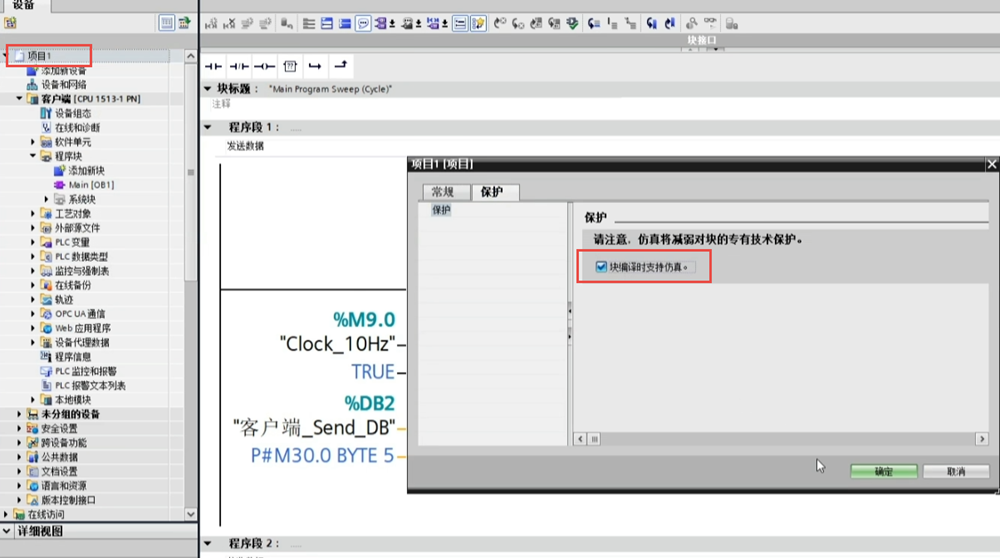Click the open branch ladder icon
The width and height of the screenshot is (1000, 558).
coord(315,66)
